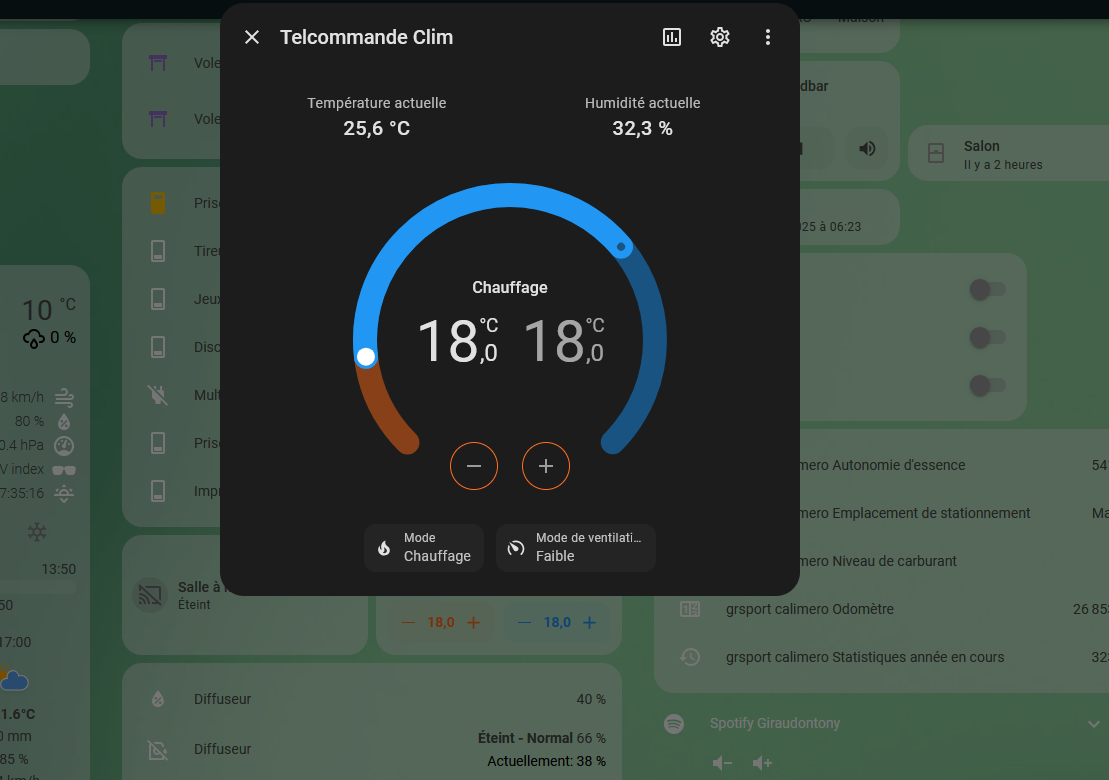Screen dimensions: 1109x780
Task: Click the wind speed icon in weather sidebar
Action: [62, 397]
